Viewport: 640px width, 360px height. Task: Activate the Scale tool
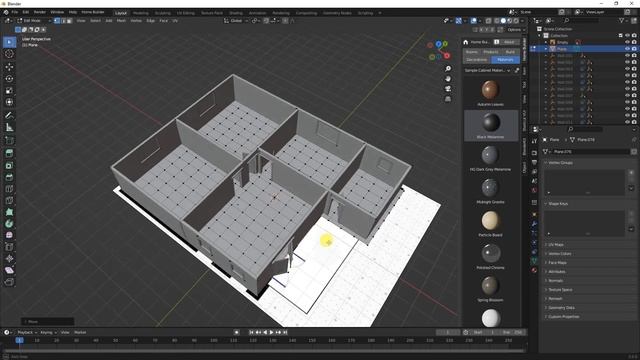pyautogui.click(x=9, y=90)
